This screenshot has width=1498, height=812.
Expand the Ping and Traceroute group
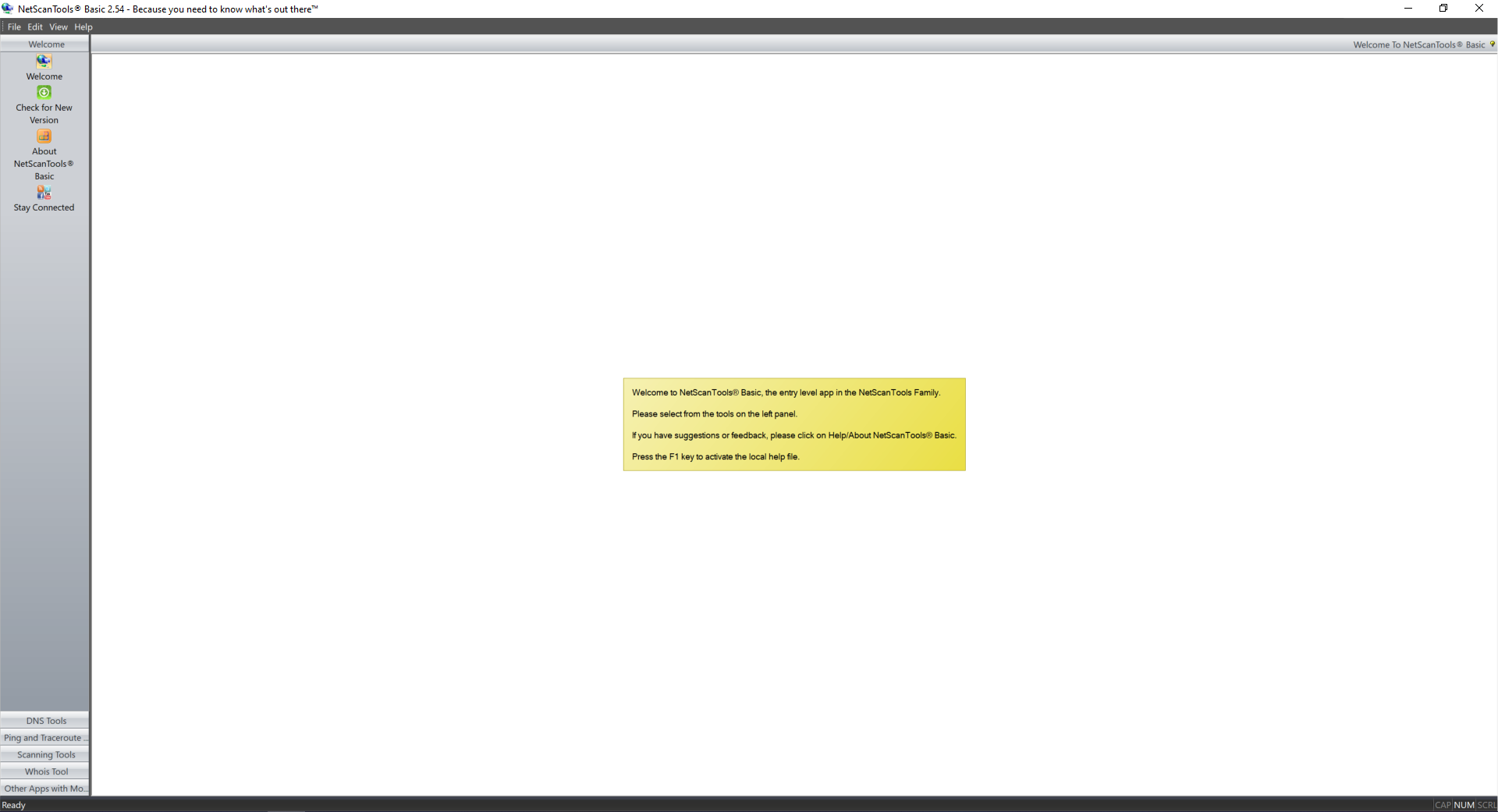45,738
